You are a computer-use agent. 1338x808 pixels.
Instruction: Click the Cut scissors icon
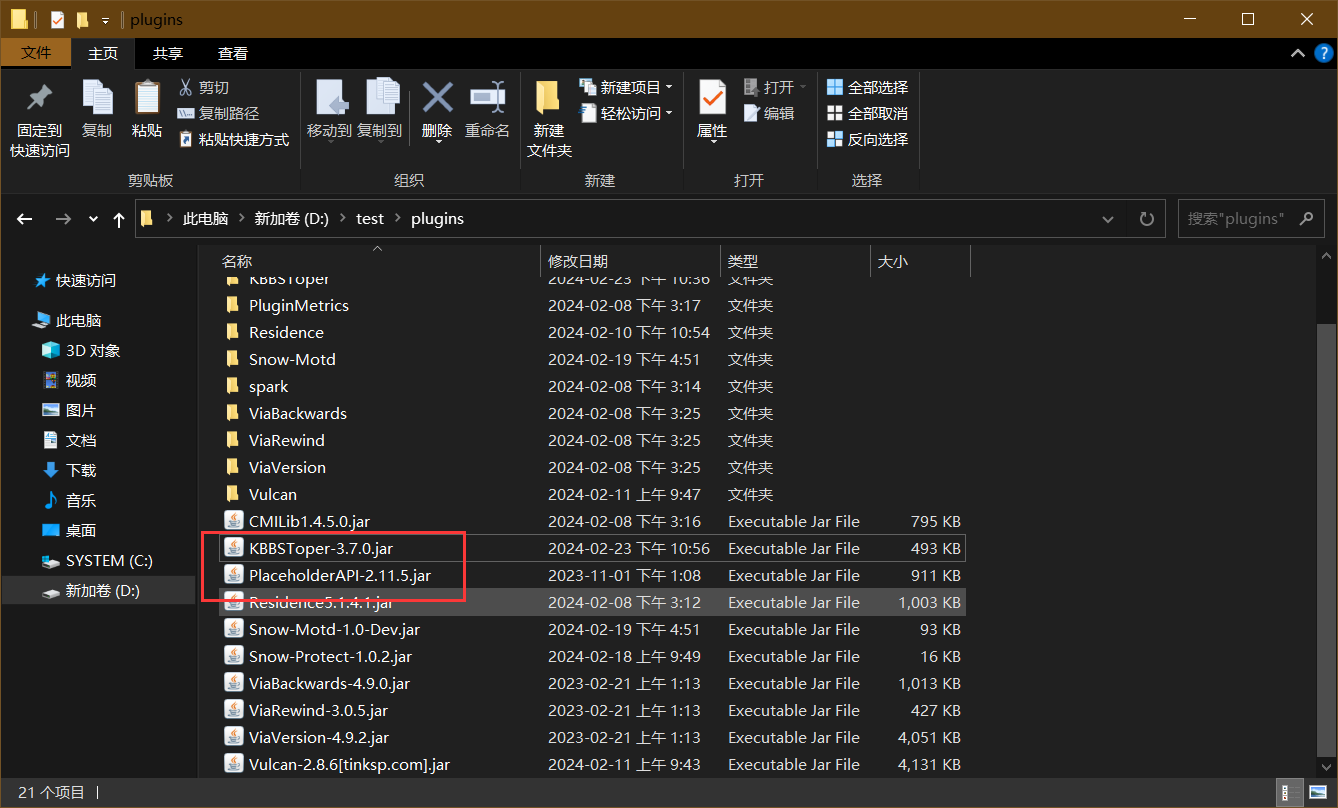185,88
